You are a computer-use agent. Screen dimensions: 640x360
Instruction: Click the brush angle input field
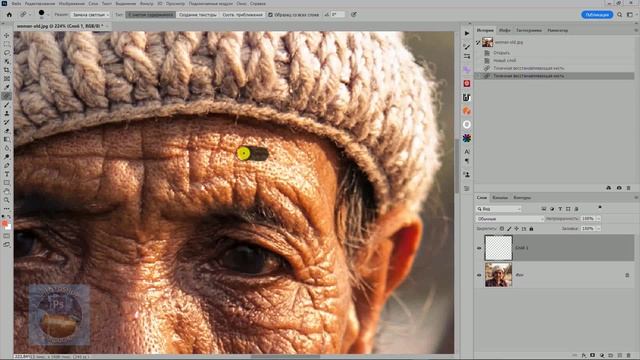coord(337,15)
